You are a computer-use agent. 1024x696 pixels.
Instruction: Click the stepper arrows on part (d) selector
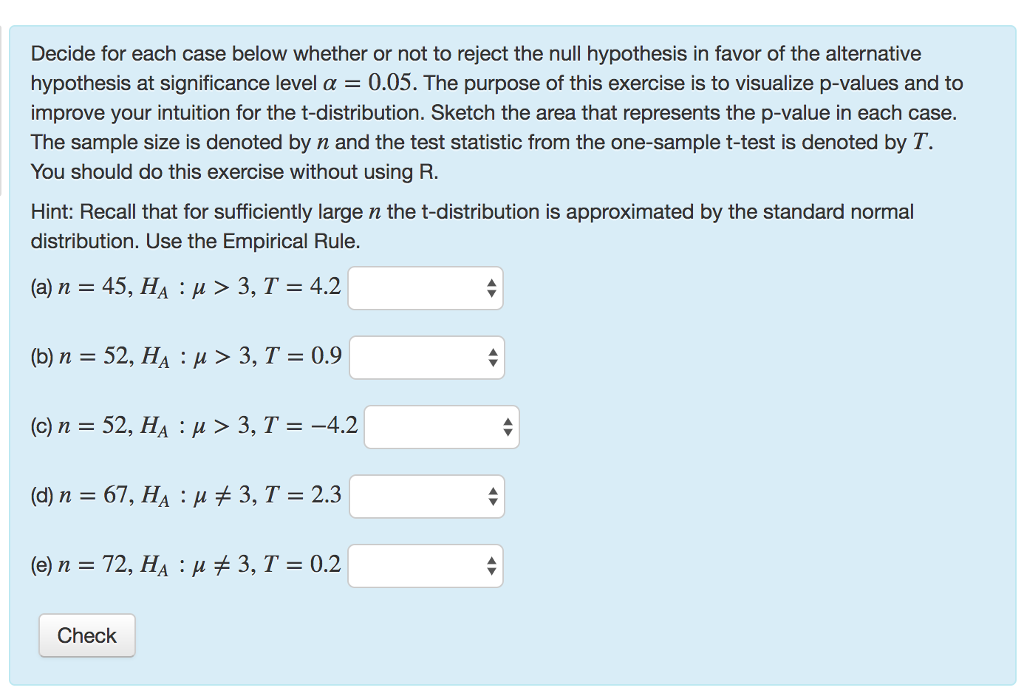494,495
